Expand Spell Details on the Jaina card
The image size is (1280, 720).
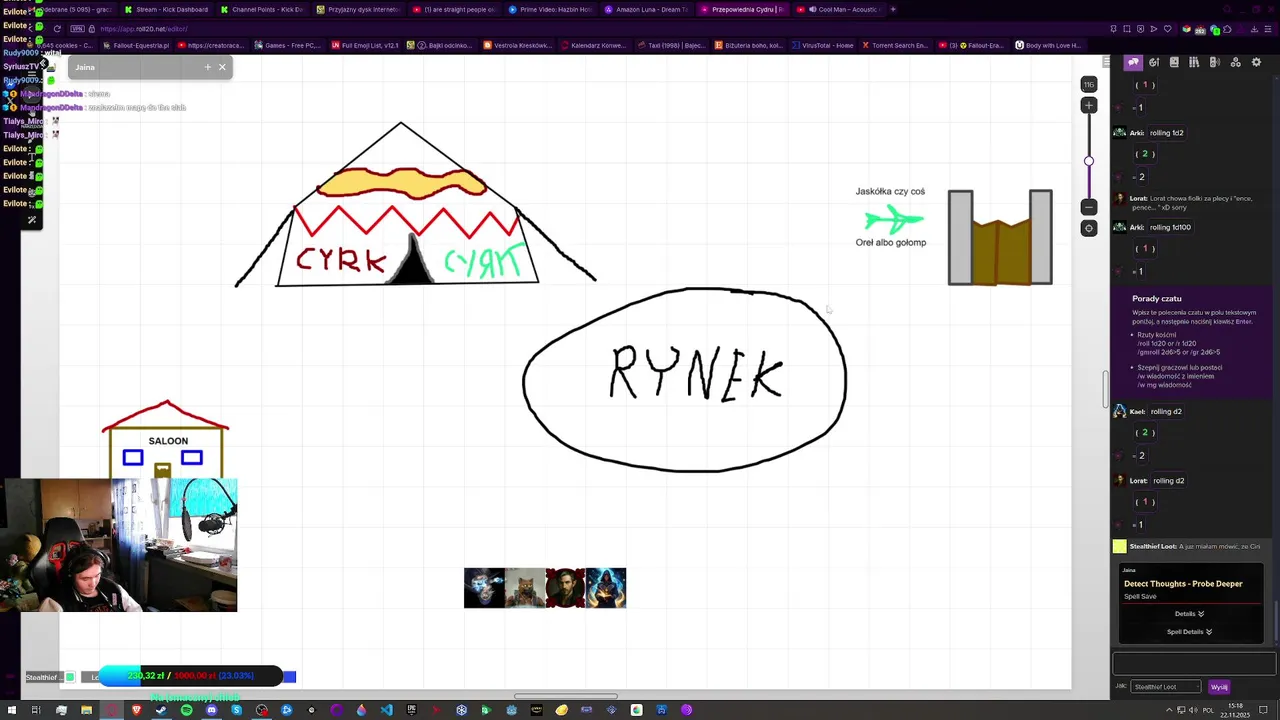(x=1189, y=632)
